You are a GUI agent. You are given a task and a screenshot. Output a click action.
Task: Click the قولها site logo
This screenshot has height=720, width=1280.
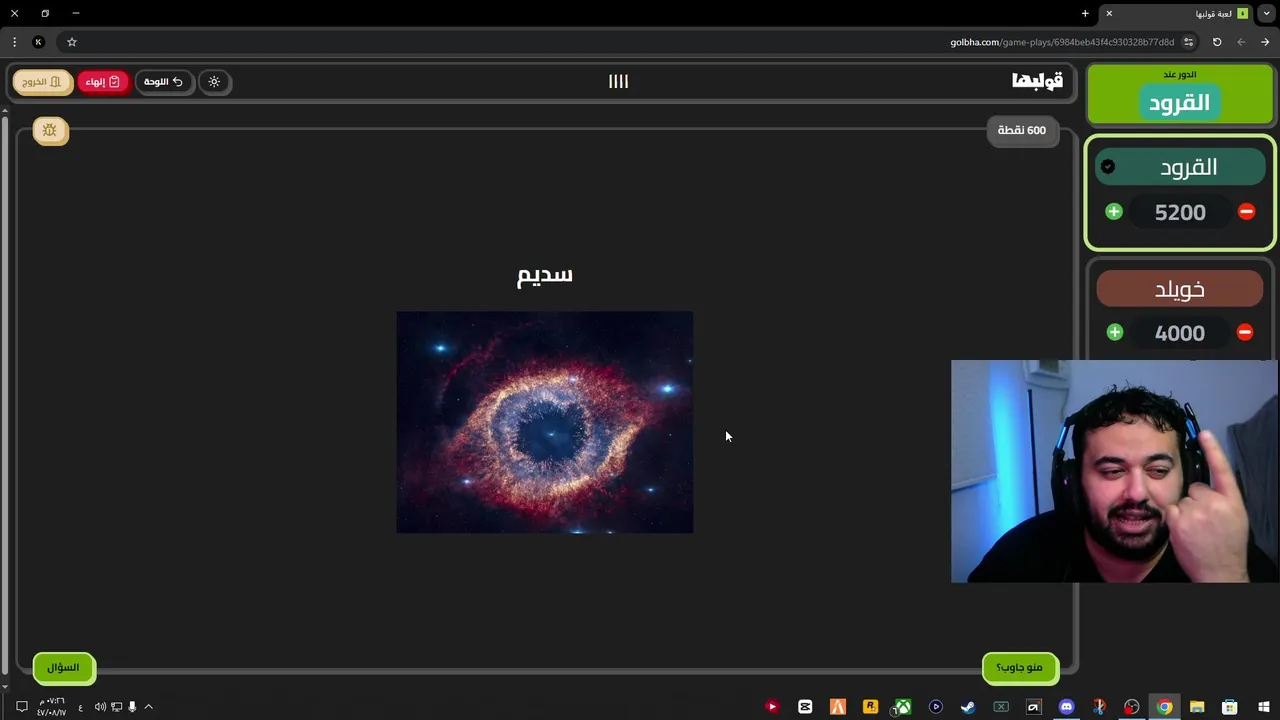[1037, 81]
